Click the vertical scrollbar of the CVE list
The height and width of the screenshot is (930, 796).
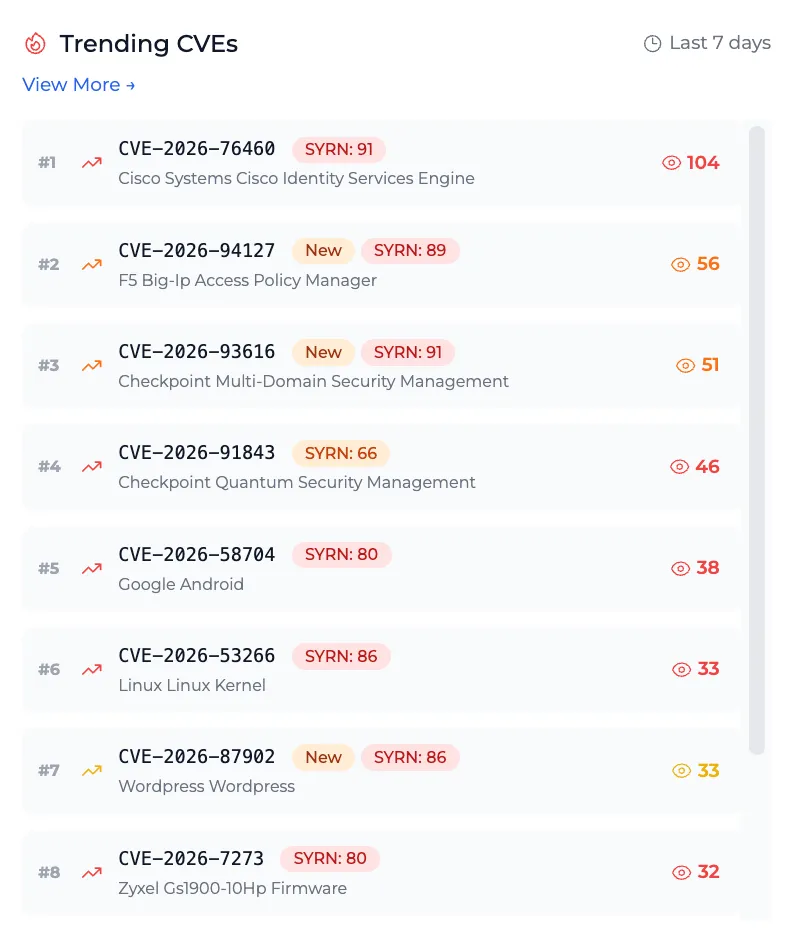click(x=756, y=440)
